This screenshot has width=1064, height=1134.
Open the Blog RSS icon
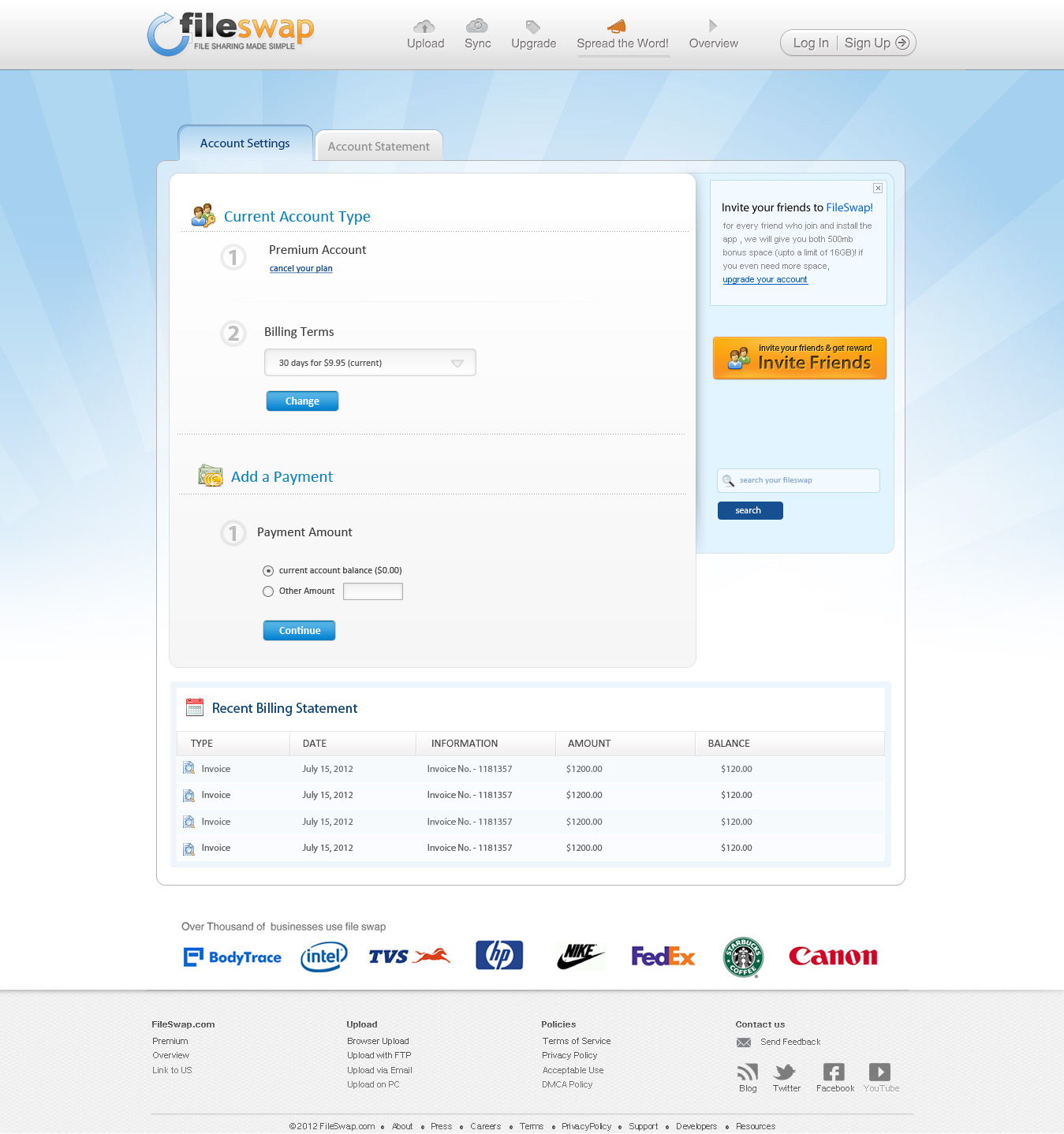pyautogui.click(x=748, y=1072)
